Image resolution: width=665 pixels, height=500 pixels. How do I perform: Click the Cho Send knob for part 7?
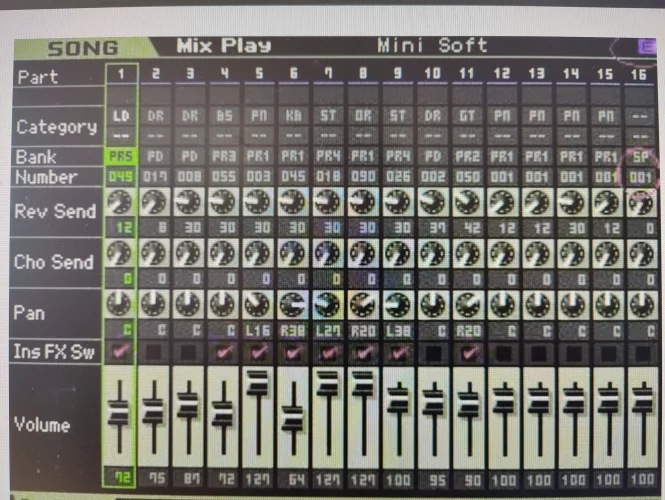pos(327,253)
